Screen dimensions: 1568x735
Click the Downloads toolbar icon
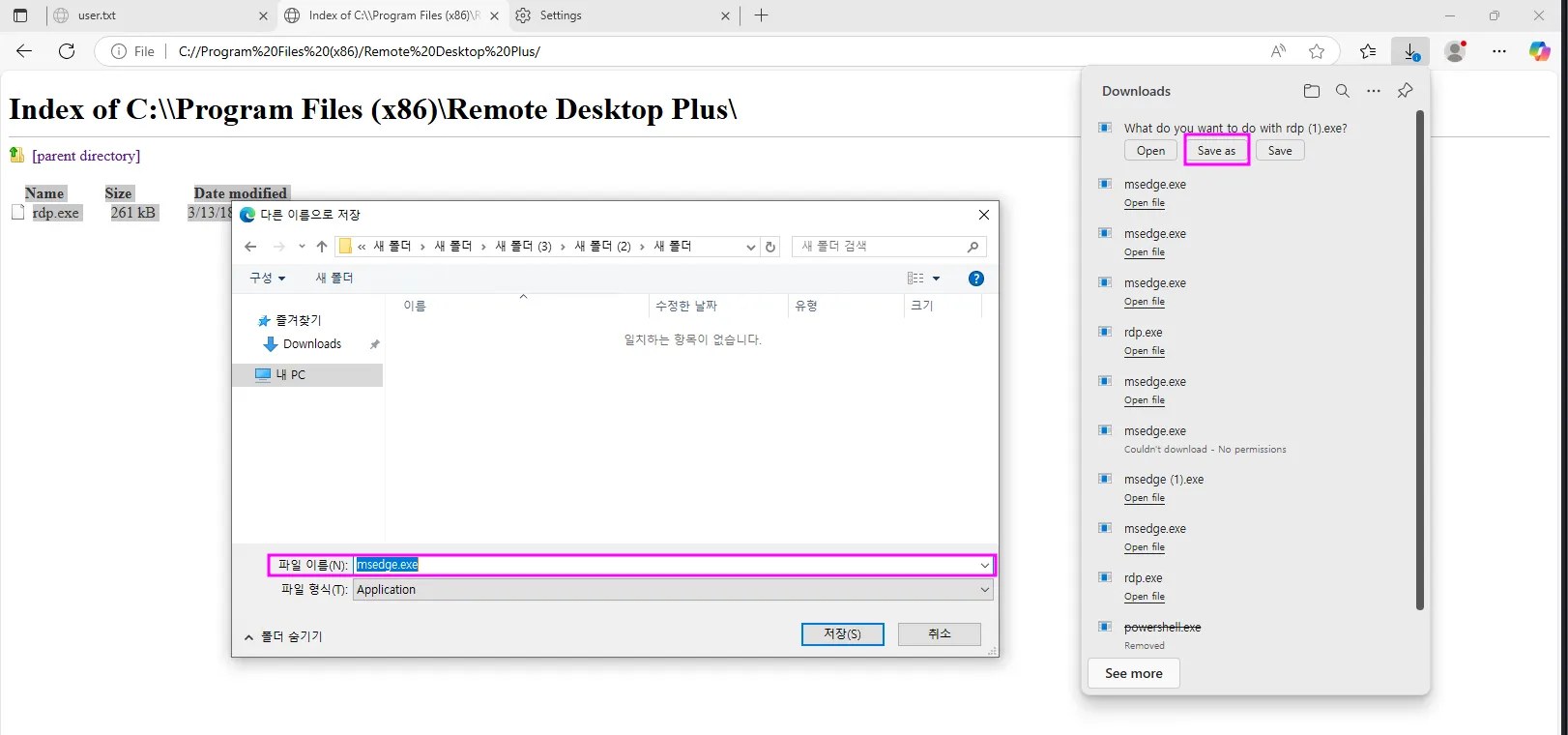(1410, 51)
